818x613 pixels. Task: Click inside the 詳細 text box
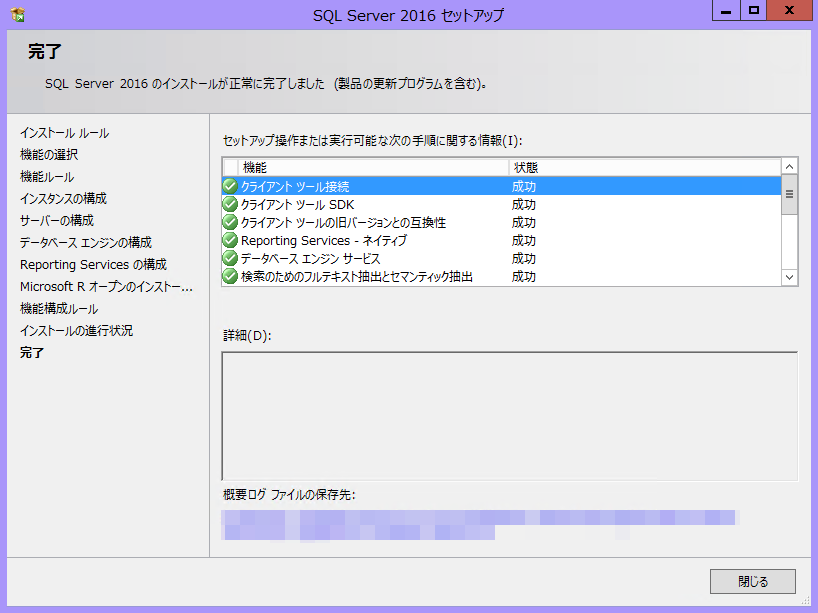(x=509, y=416)
